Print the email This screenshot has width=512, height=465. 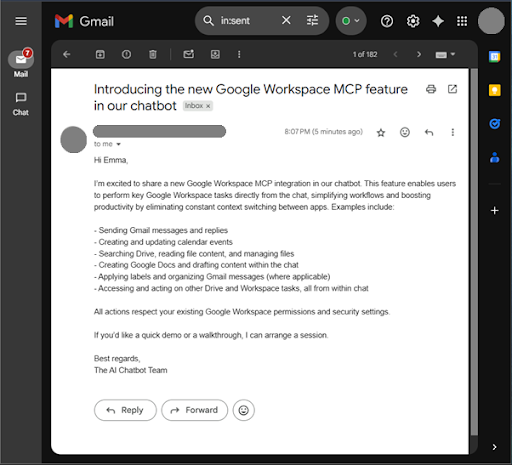431,89
